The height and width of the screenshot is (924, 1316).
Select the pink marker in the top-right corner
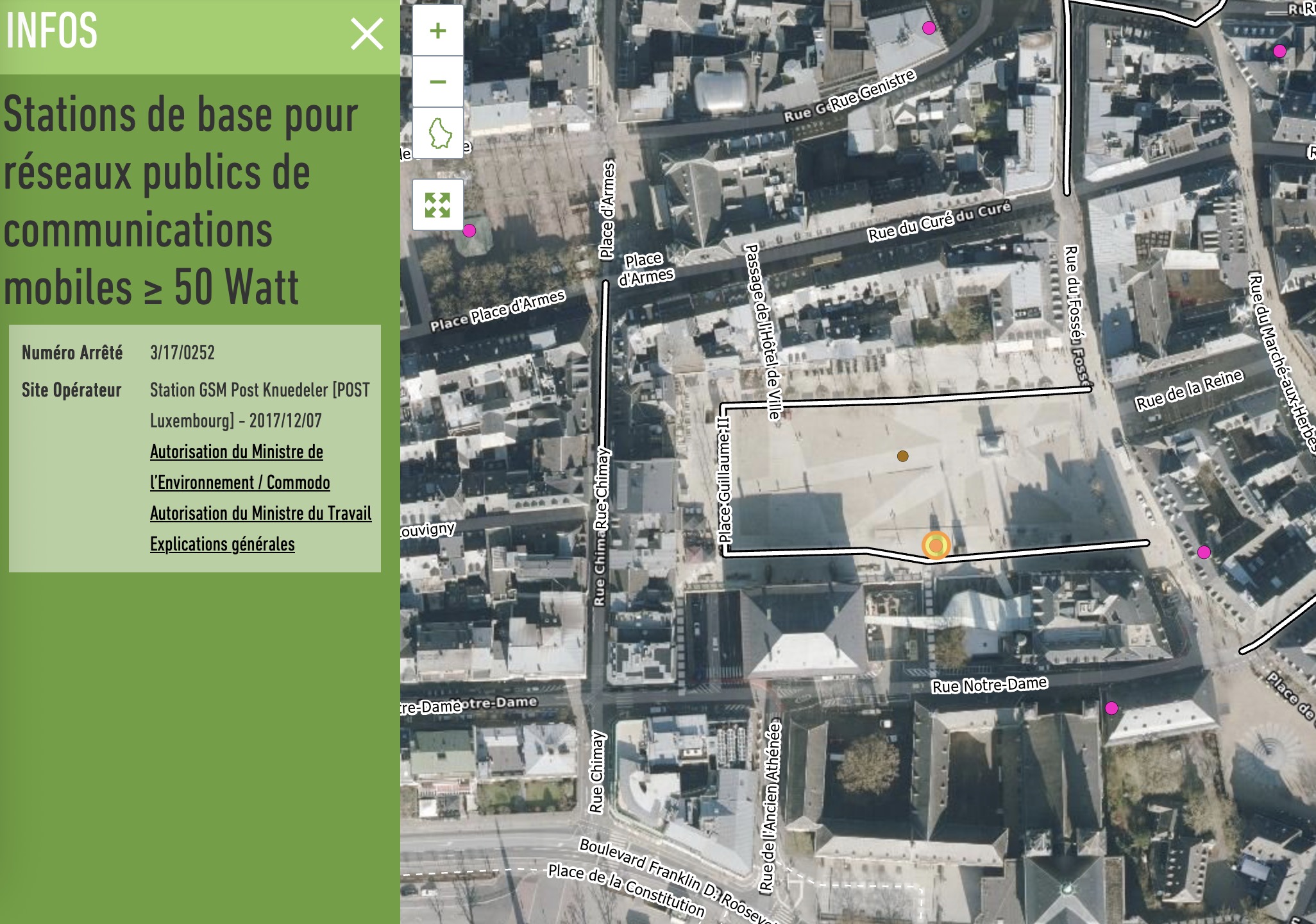pyautogui.click(x=1279, y=51)
